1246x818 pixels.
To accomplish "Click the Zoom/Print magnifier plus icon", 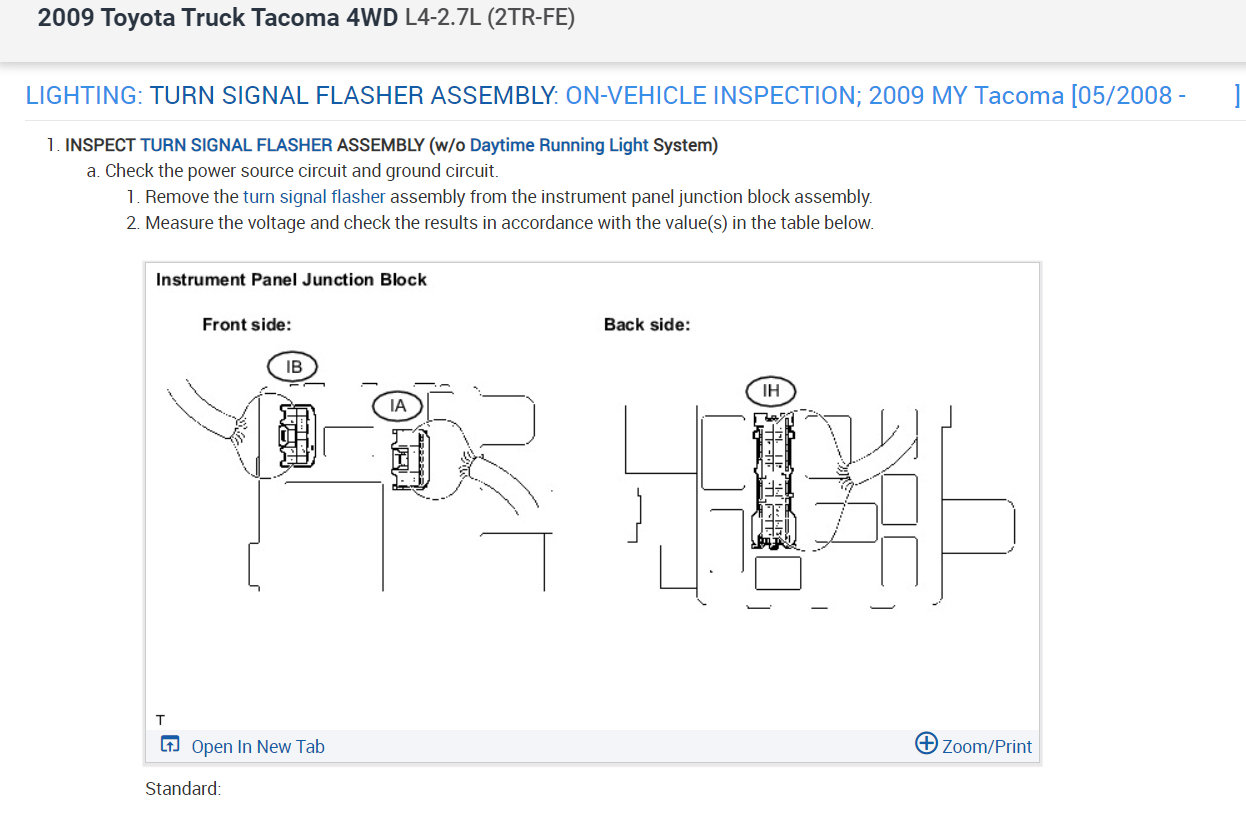I will click(926, 743).
